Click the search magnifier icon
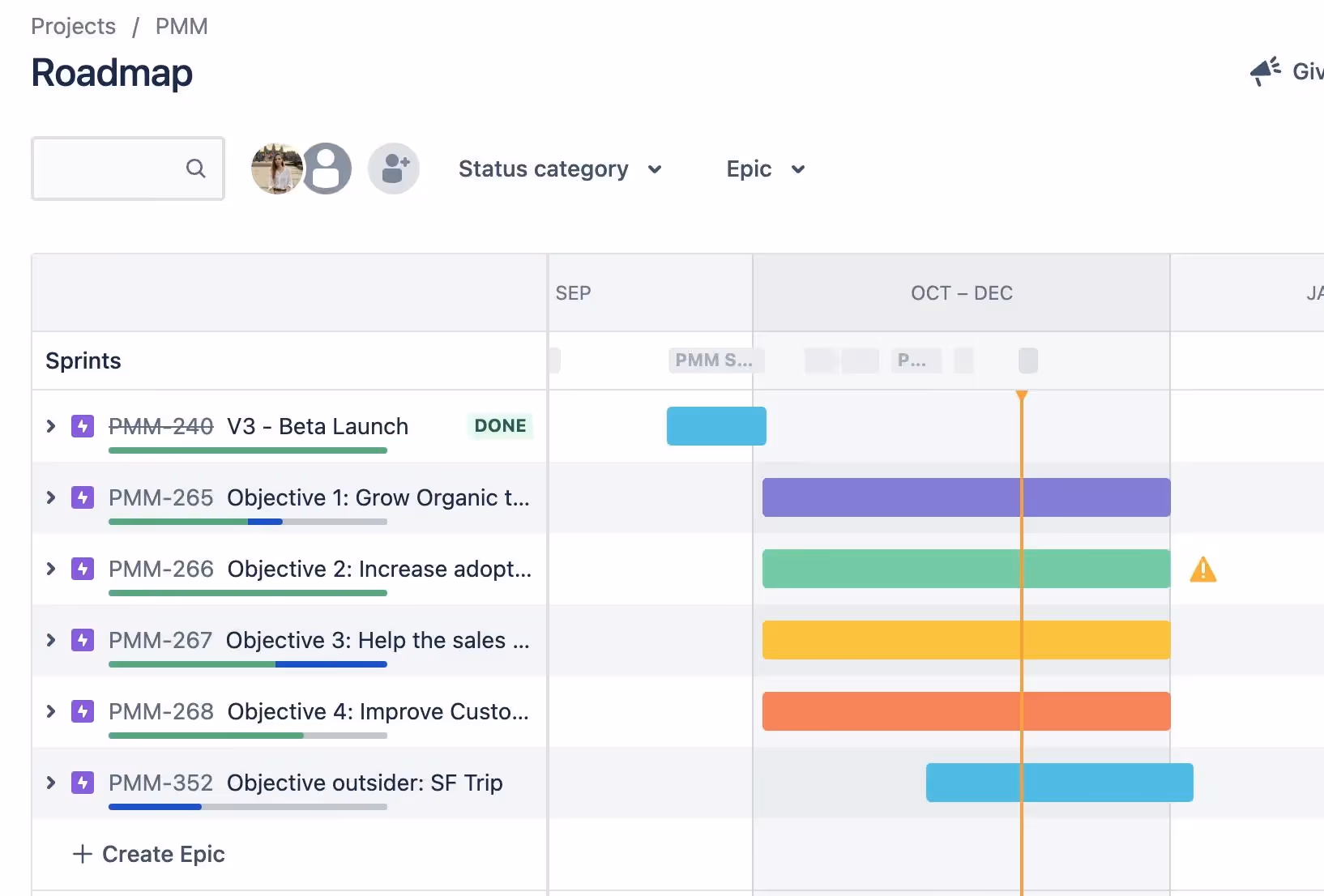The height and width of the screenshot is (896, 1324). [197, 169]
